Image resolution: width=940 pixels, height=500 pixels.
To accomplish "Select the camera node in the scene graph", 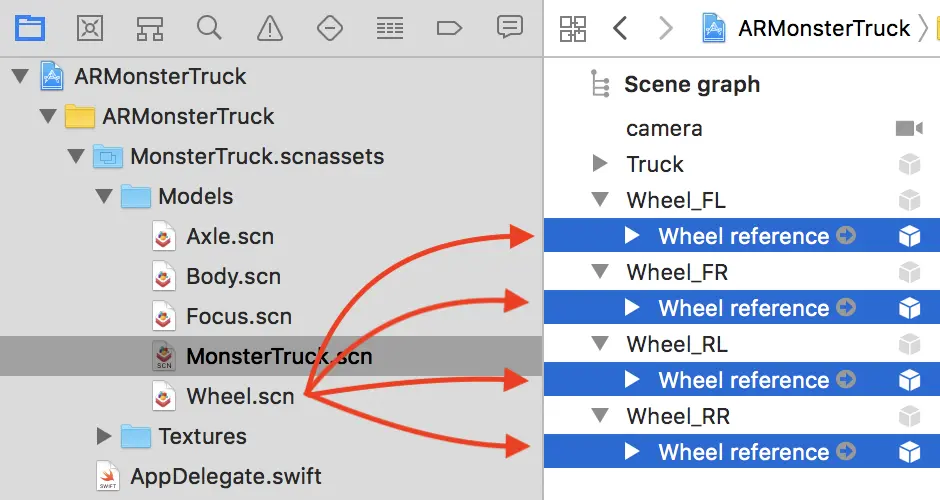I will 664,128.
